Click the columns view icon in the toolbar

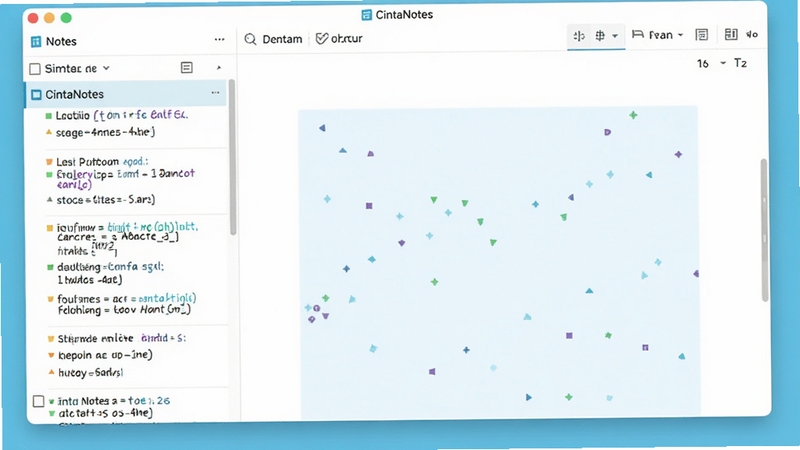pos(731,34)
